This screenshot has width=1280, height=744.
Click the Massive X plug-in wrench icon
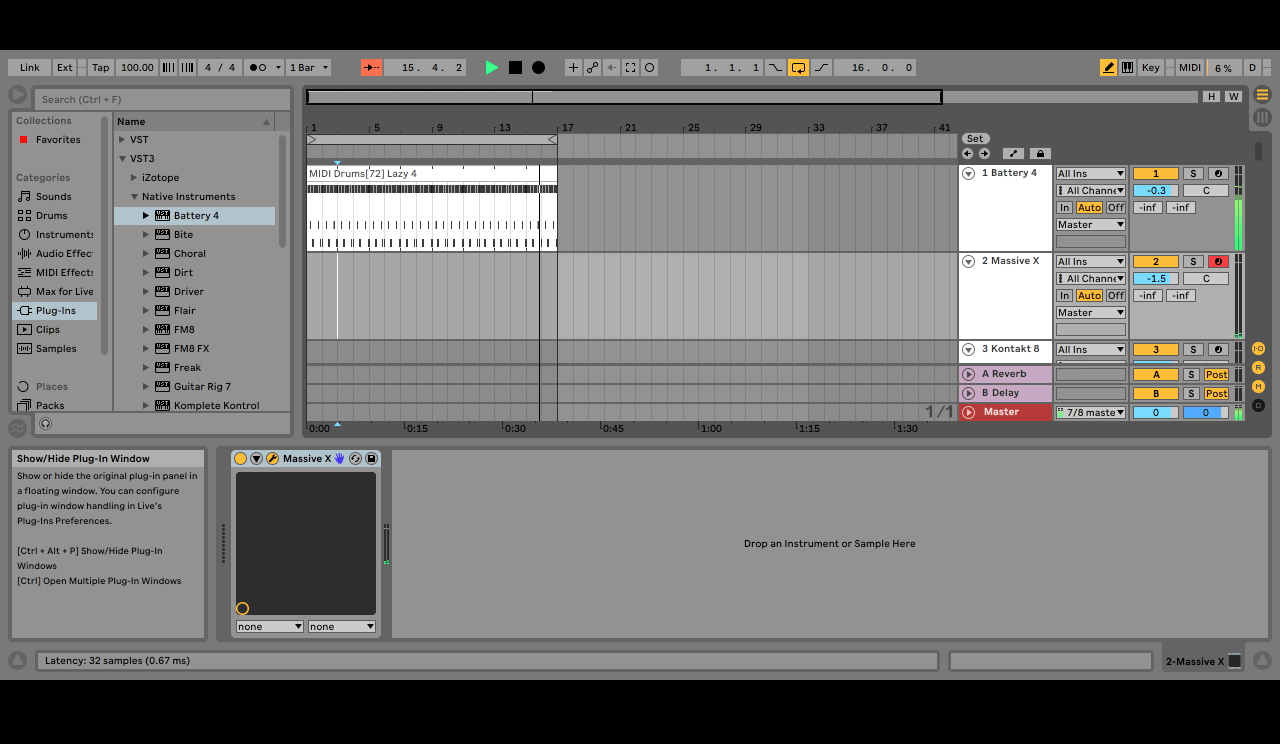272,459
